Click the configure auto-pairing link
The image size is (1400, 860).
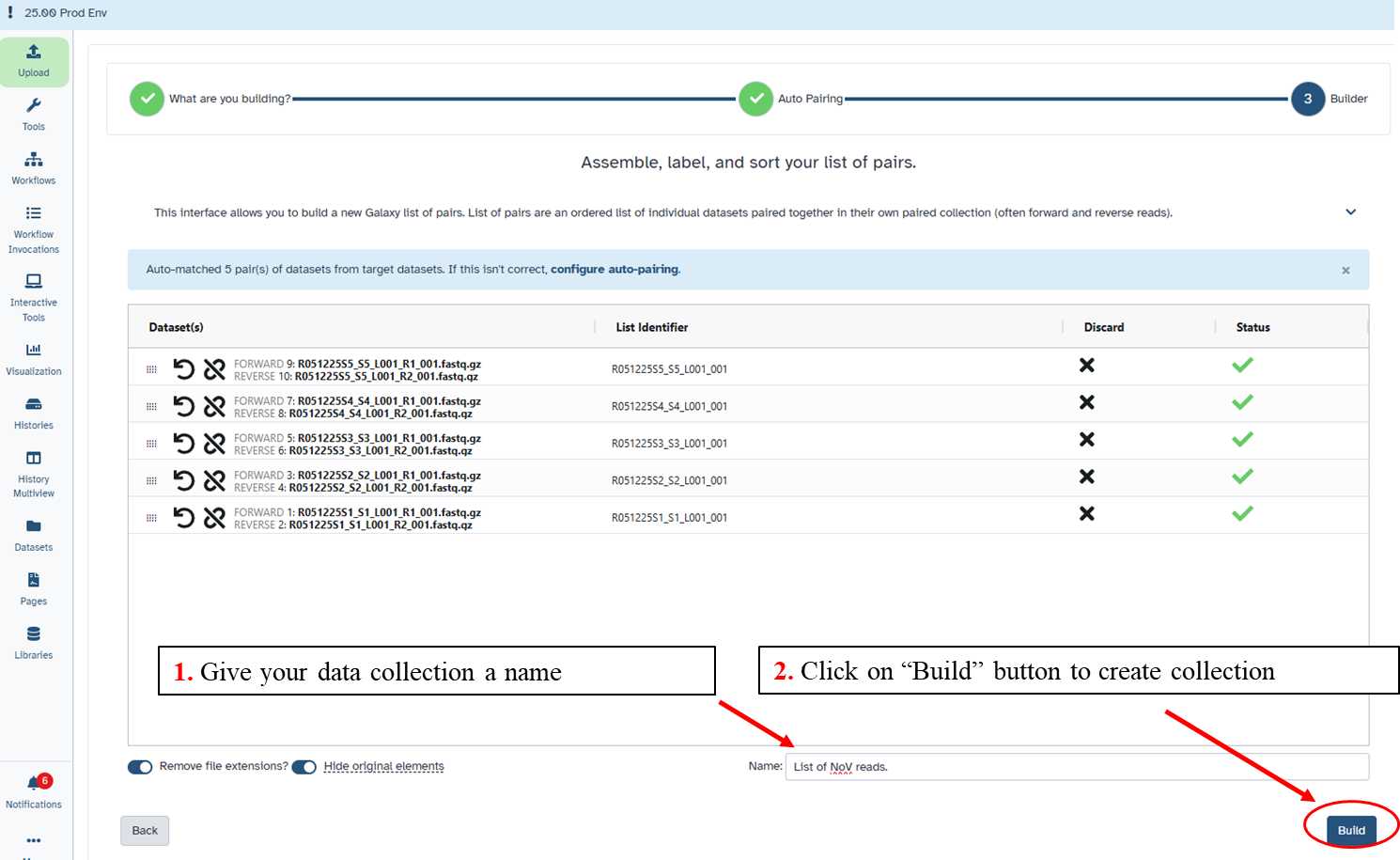point(614,270)
